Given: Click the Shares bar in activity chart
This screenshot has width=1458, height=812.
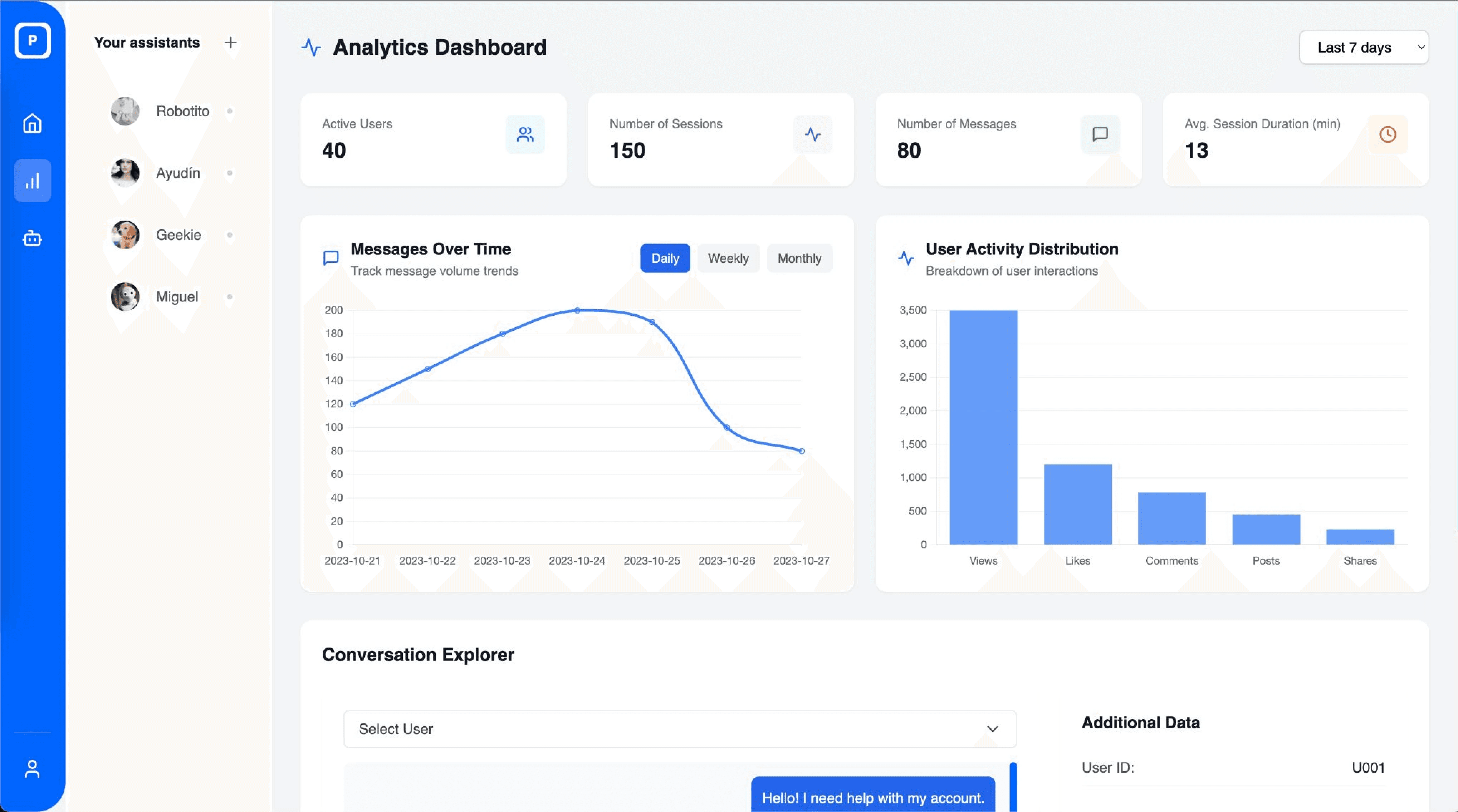Looking at the screenshot, I should pos(1360,537).
